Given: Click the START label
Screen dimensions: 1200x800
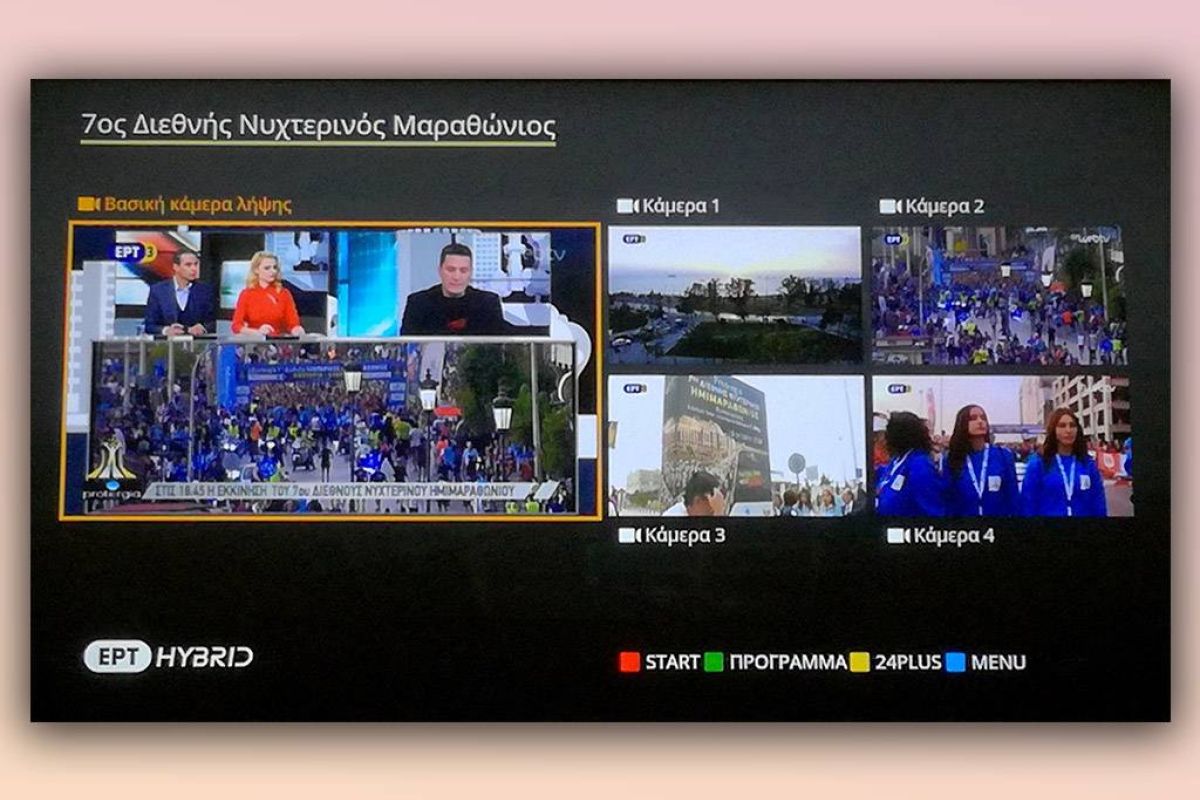Looking at the screenshot, I should (x=672, y=662).
